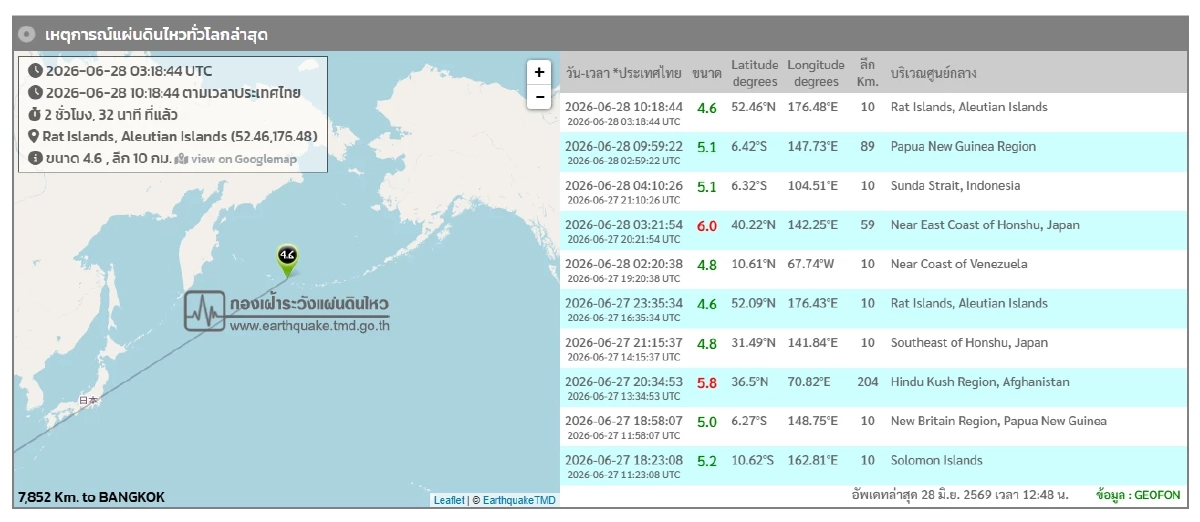Click the red 5.8 magnitude value

point(707,383)
